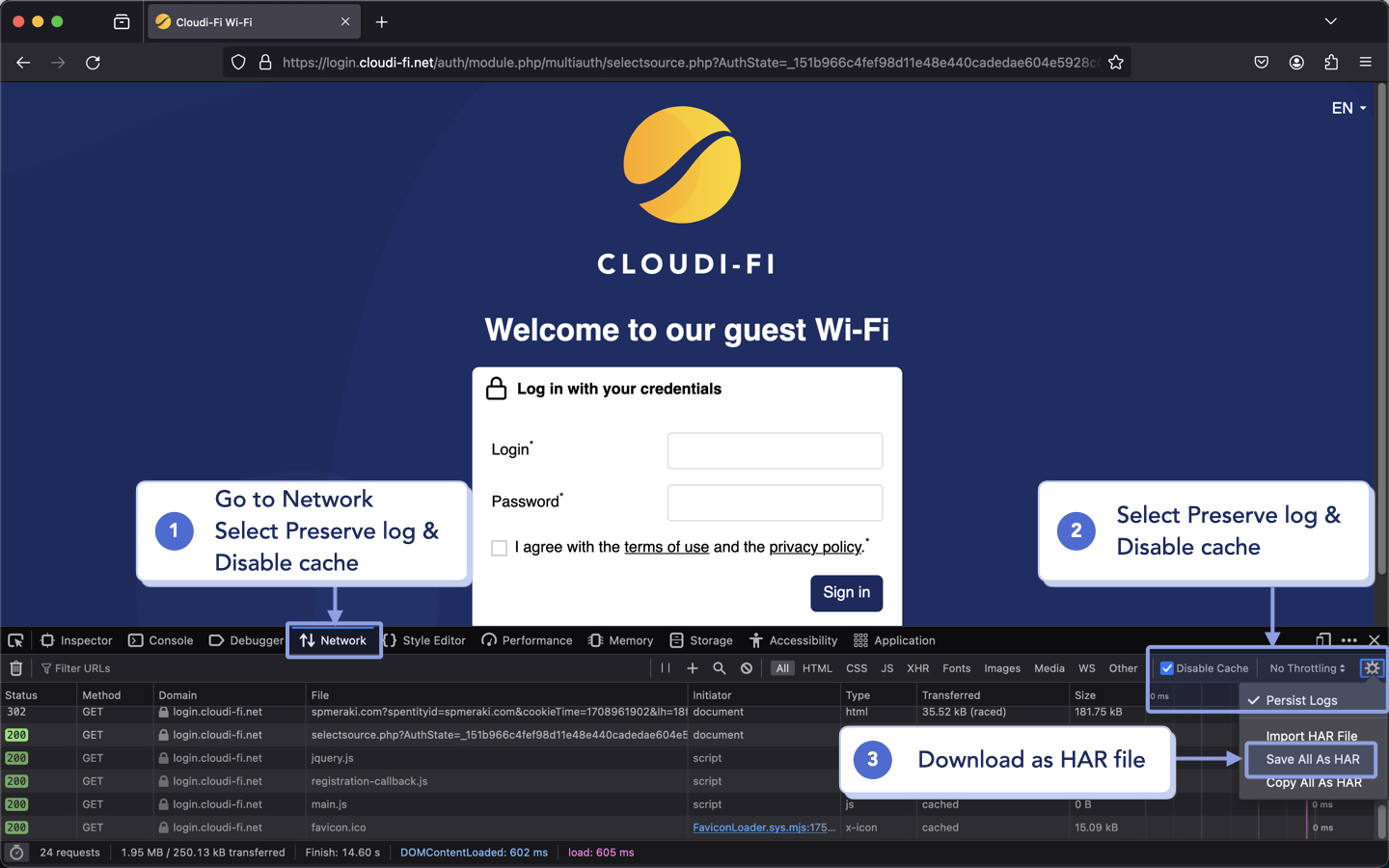The width and height of the screenshot is (1389, 868).
Task: Open the EN language dropdown
Action: (x=1348, y=108)
